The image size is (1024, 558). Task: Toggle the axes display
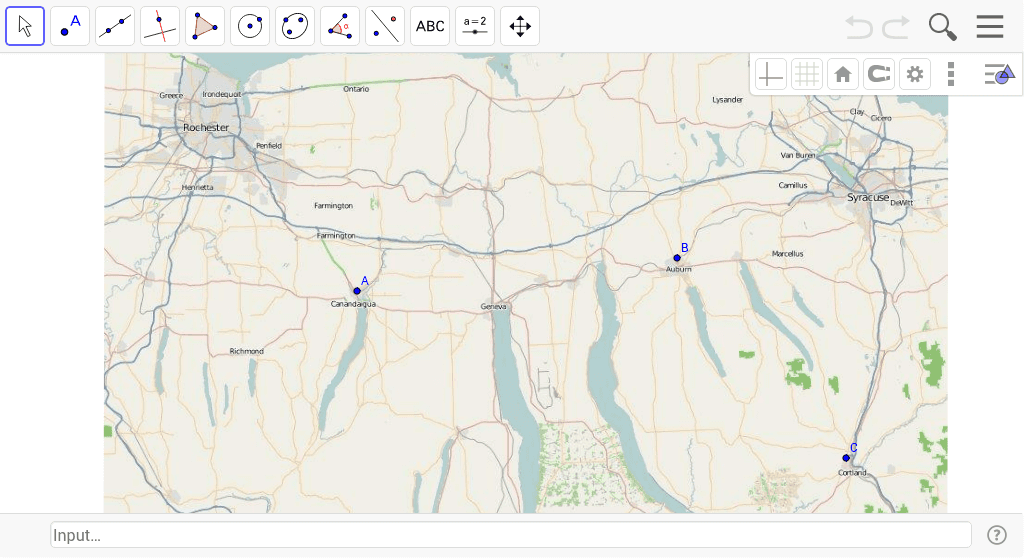(x=771, y=74)
